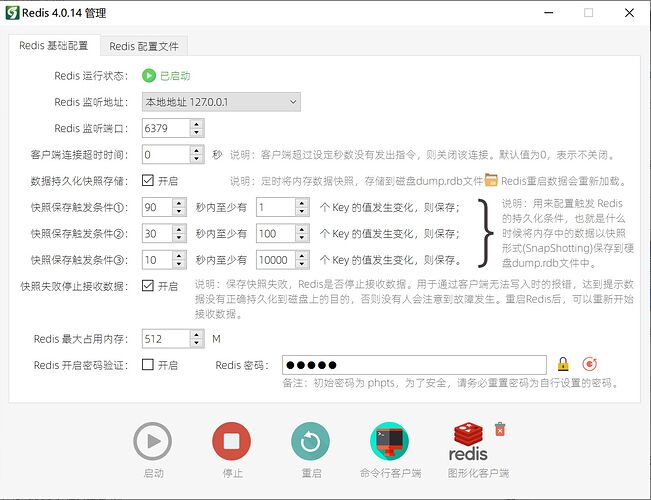Stop Redis with the red stop button

coord(231,441)
